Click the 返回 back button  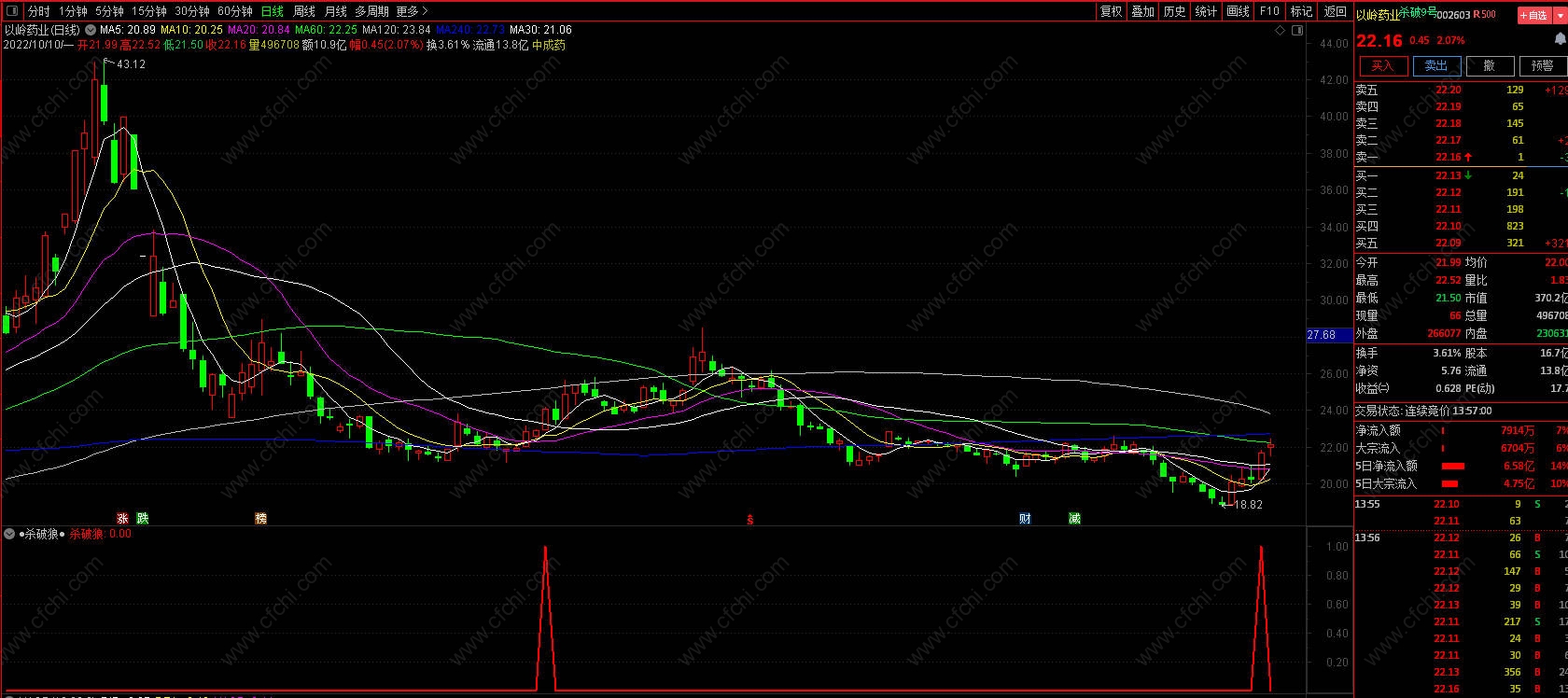pyautogui.click(x=1336, y=11)
